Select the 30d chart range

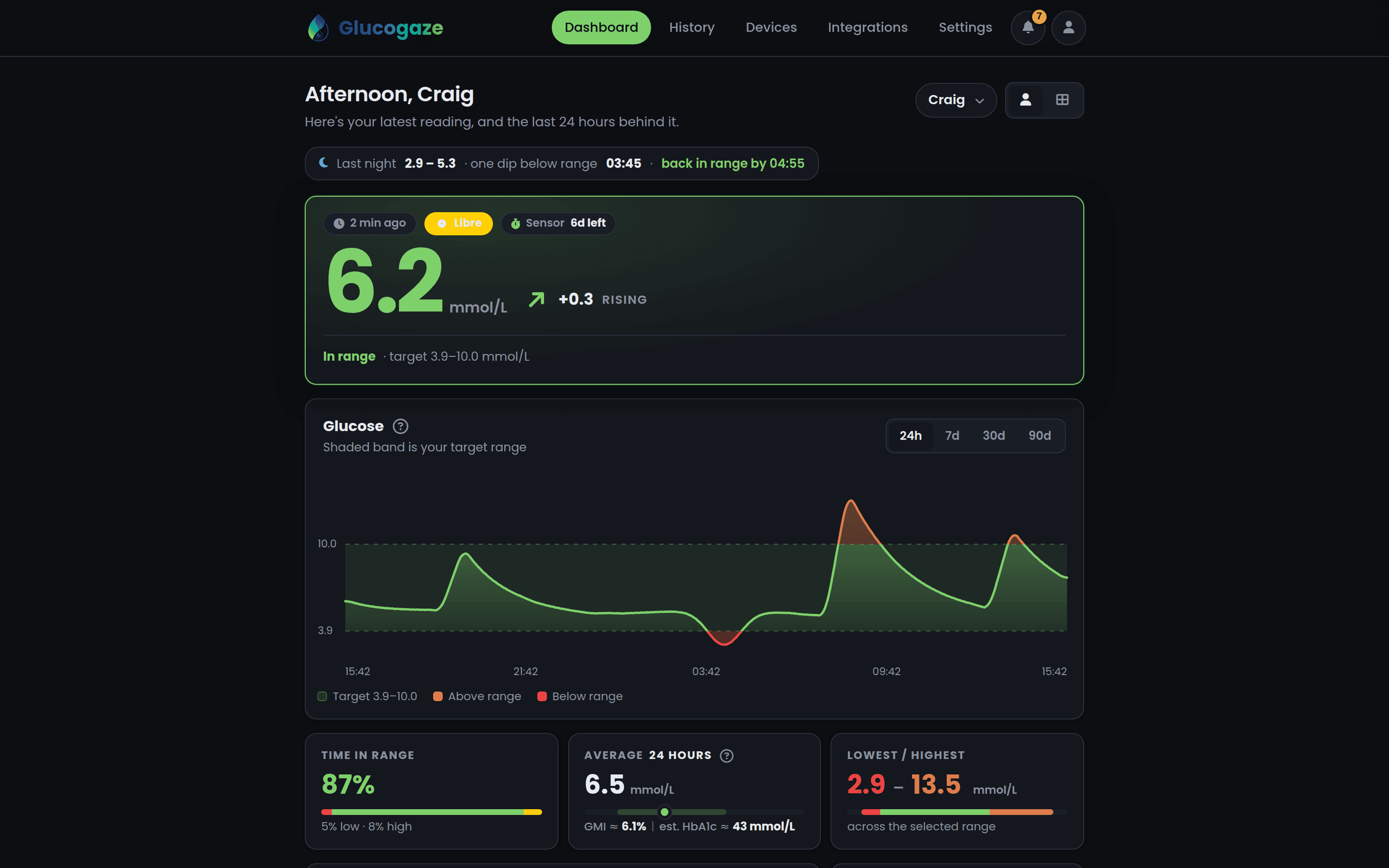tap(994, 436)
